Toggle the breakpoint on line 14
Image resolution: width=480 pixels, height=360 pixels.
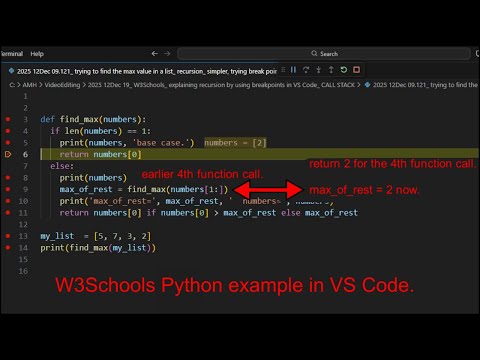(8, 247)
